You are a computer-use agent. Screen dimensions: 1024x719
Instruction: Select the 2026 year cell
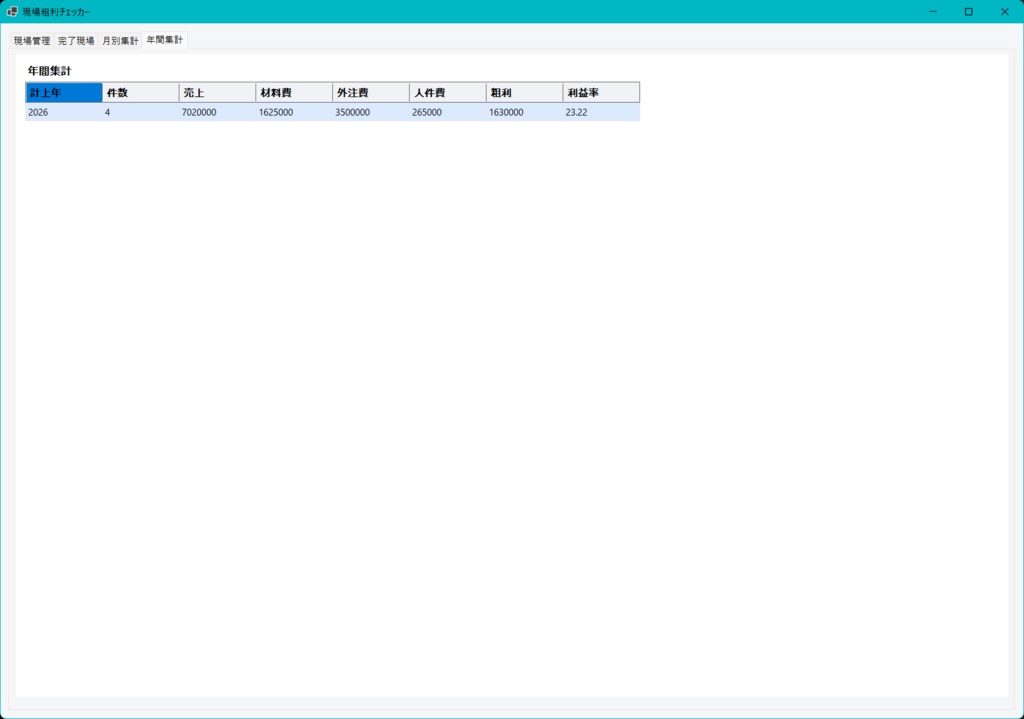pos(64,112)
